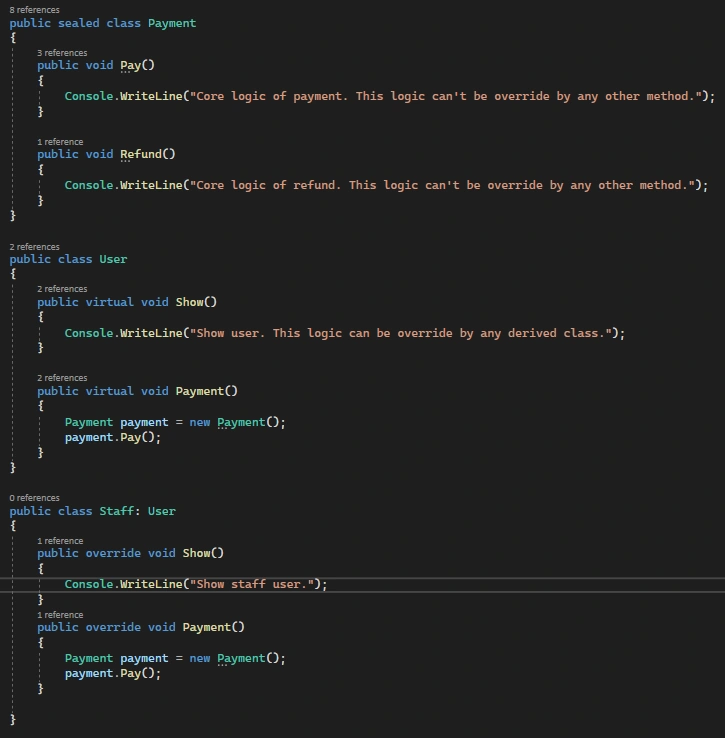Image resolution: width=725 pixels, height=738 pixels.
Task: Click the "Show user. This logic can be override" string
Action: click(400, 333)
